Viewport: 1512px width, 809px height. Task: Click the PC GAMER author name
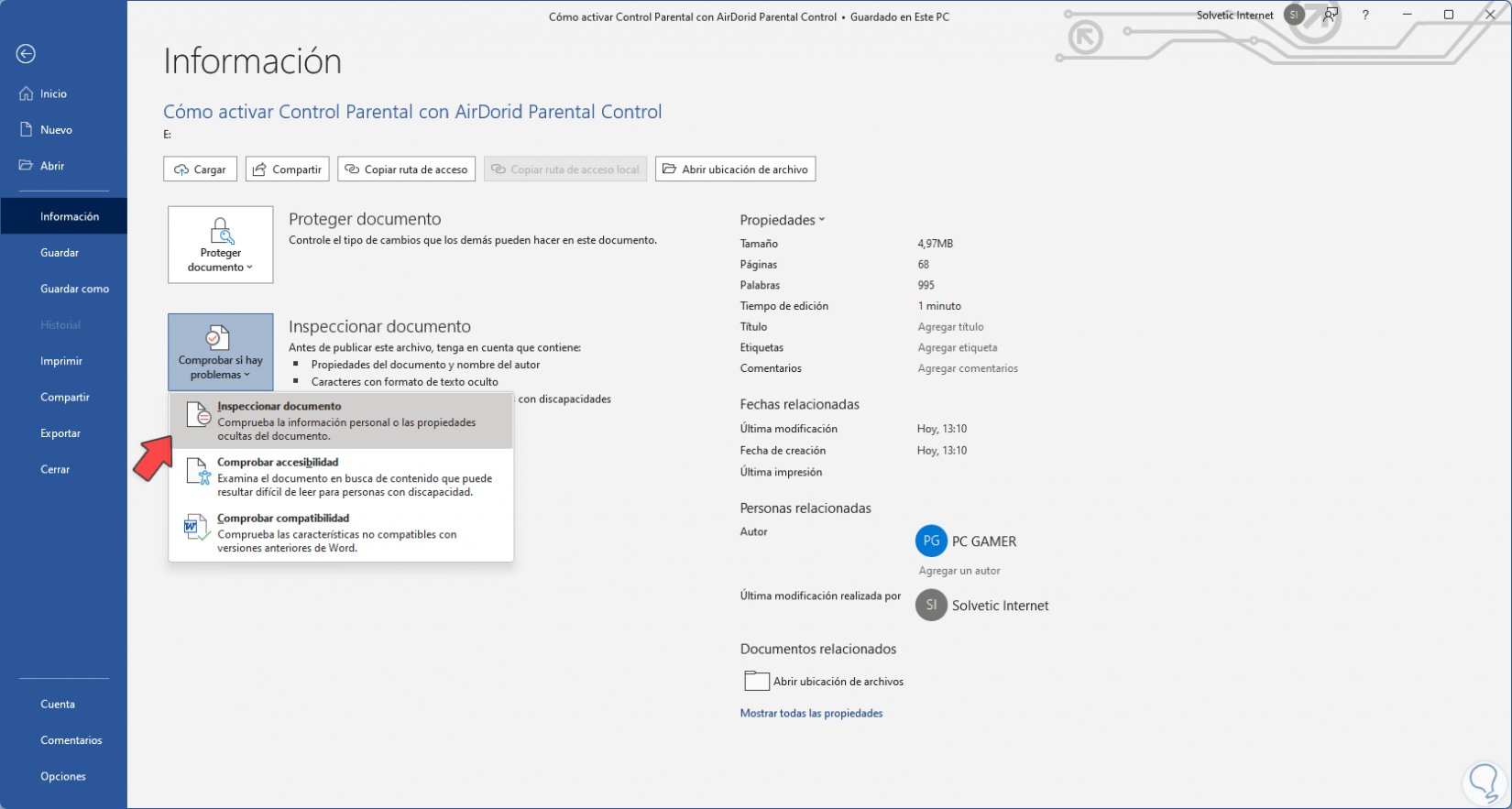pyautogui.click(x=984, y=541)
